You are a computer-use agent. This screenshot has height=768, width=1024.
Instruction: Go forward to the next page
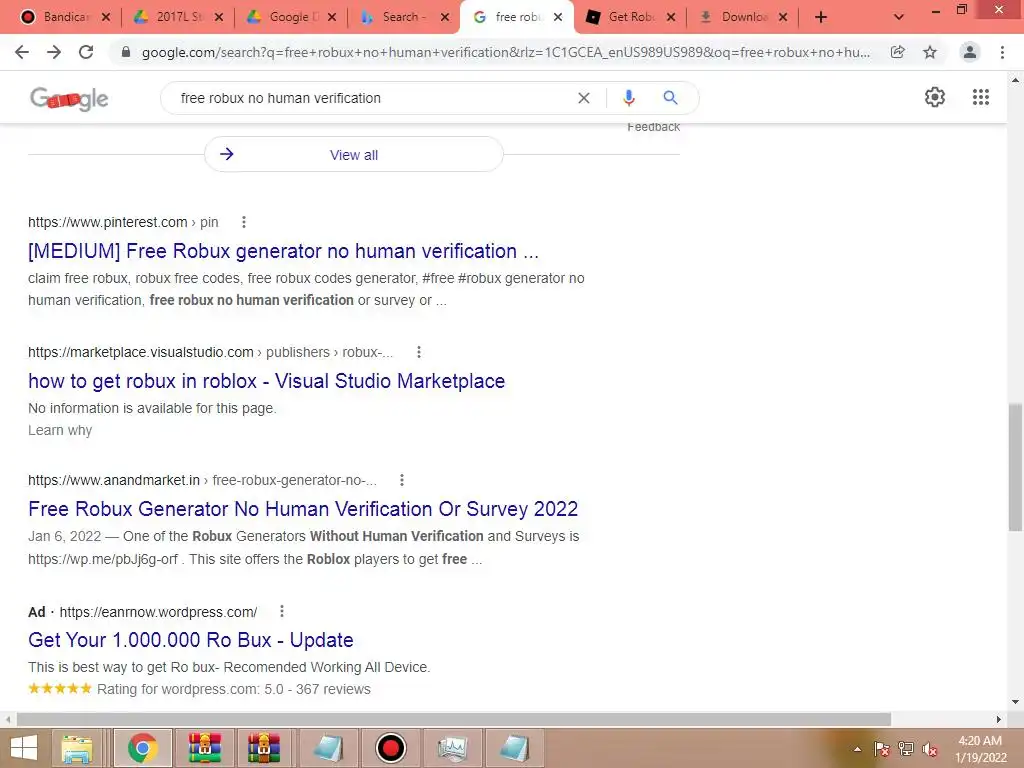[54, 52]
